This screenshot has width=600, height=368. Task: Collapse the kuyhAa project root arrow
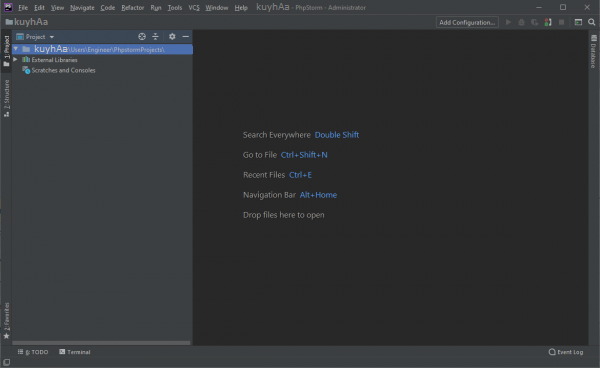16,49
